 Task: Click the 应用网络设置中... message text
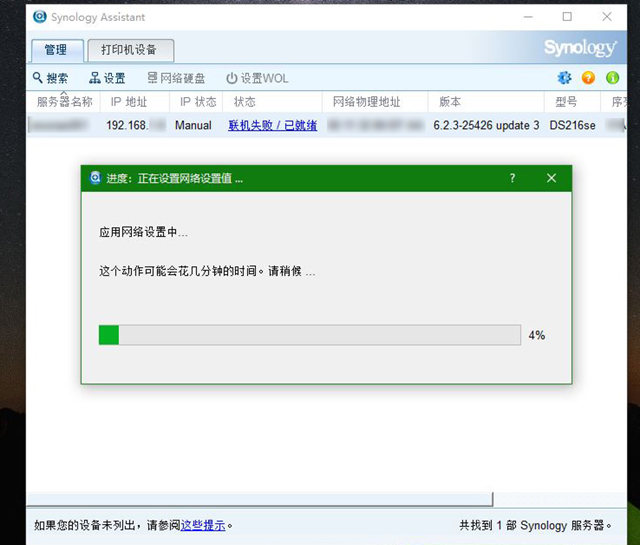pyautogui.click(x=143, y=232)
